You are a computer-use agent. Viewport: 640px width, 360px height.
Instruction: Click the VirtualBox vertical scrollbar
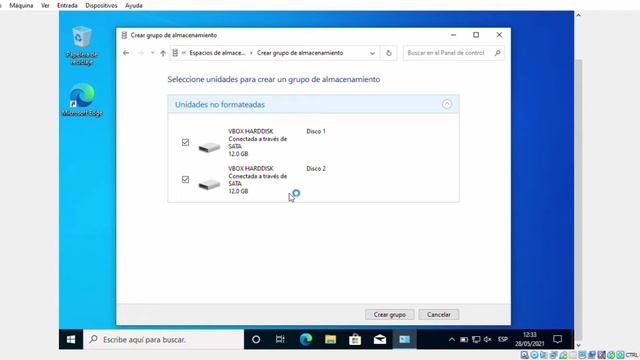(x=578, y=200)
